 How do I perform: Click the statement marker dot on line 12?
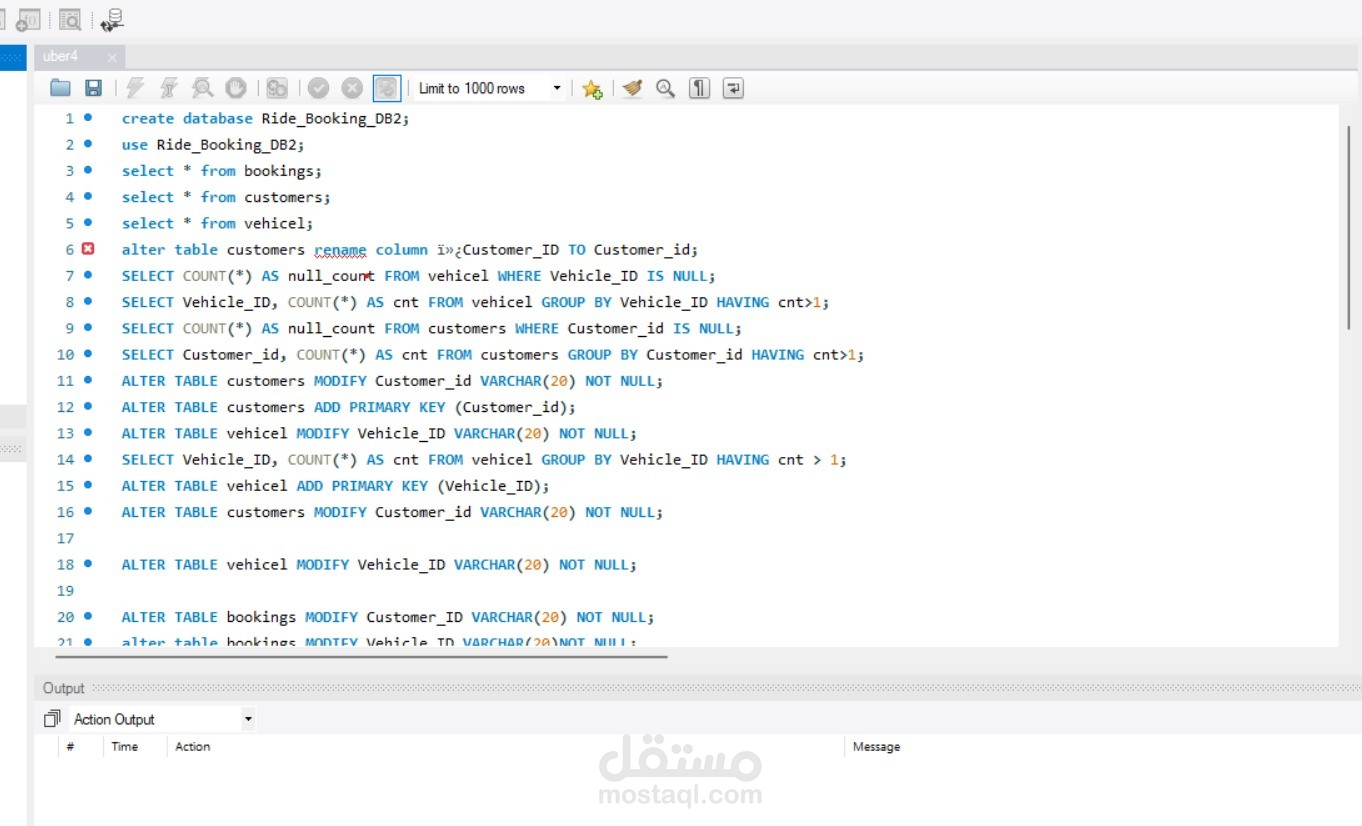[88, 406]
